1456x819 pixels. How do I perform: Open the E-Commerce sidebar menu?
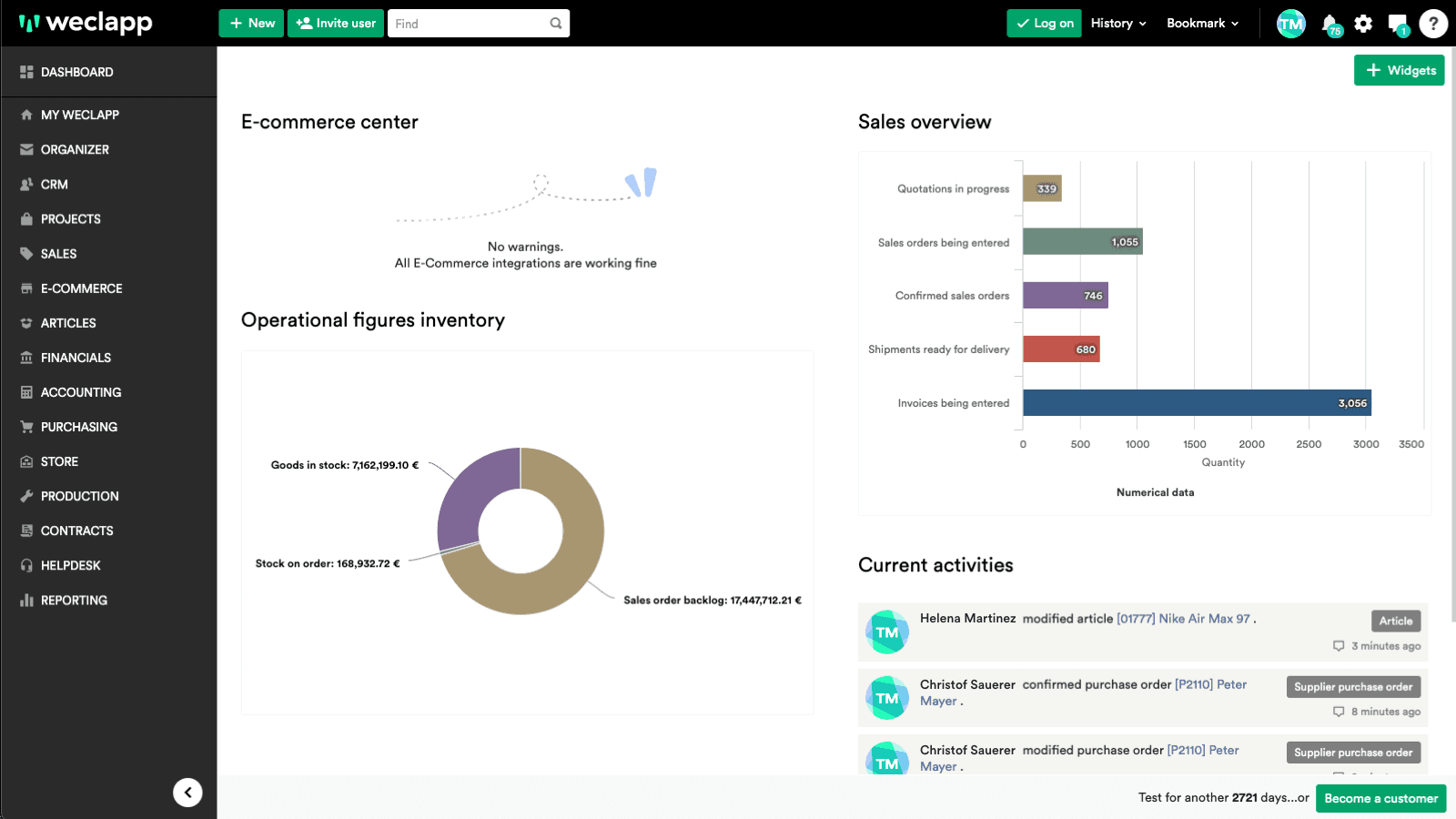(x=81, y=288)
